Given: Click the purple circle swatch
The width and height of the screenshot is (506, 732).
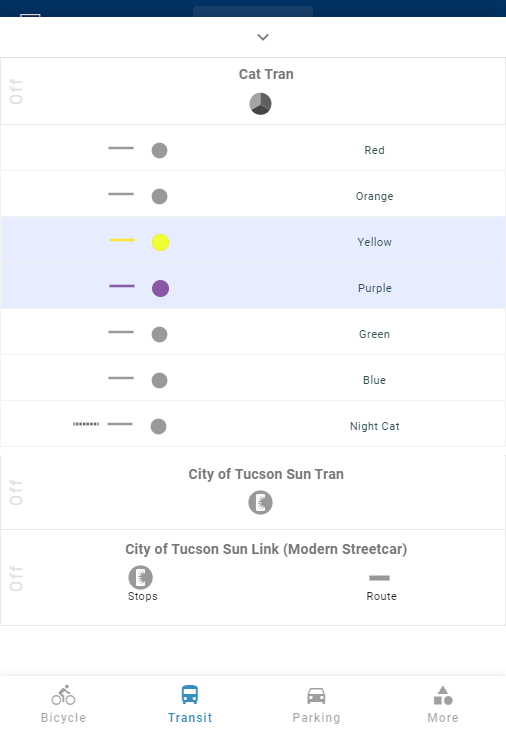Looking at the screenshot, I should click(161, 289).
